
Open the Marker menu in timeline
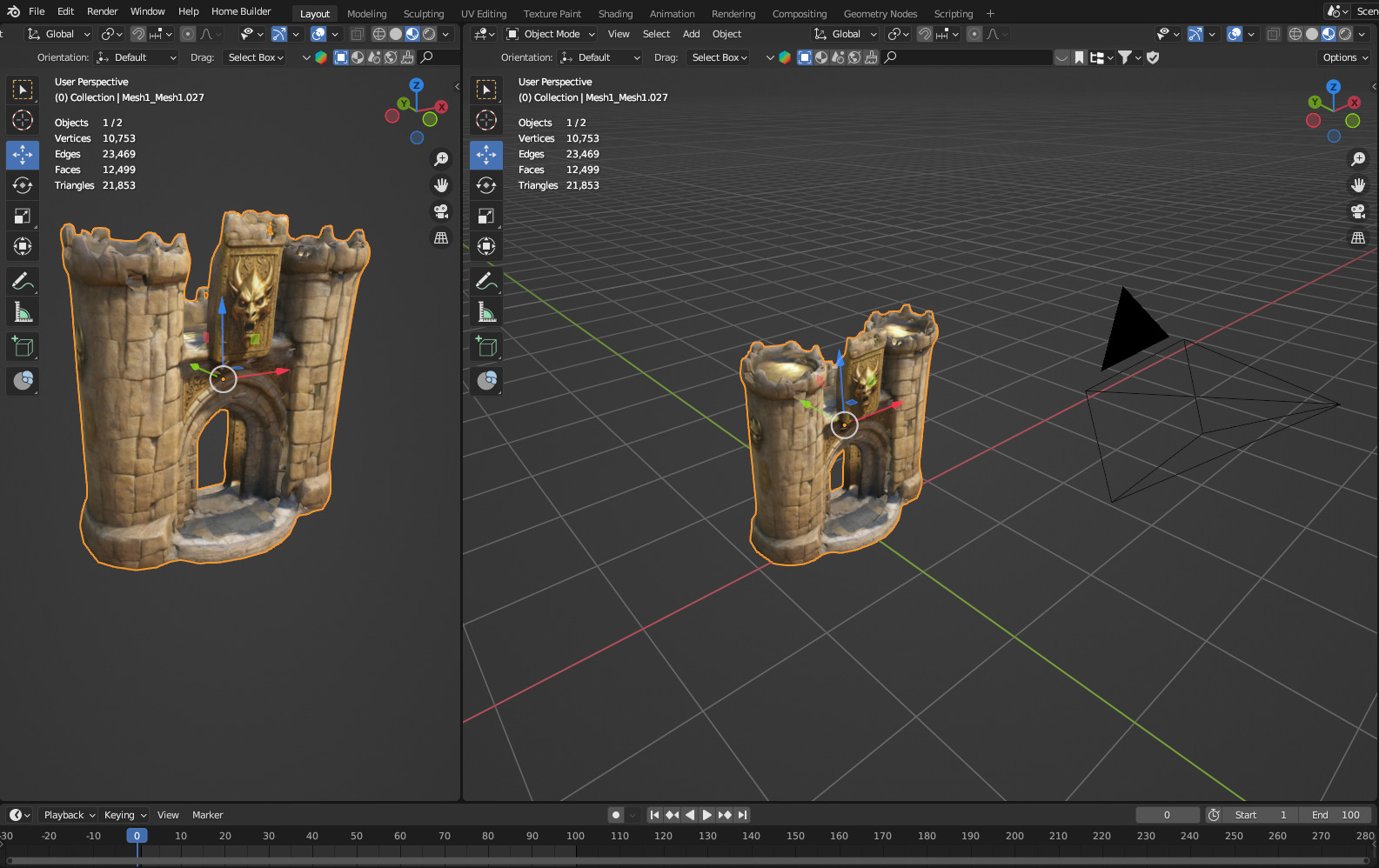pos(207,815)
